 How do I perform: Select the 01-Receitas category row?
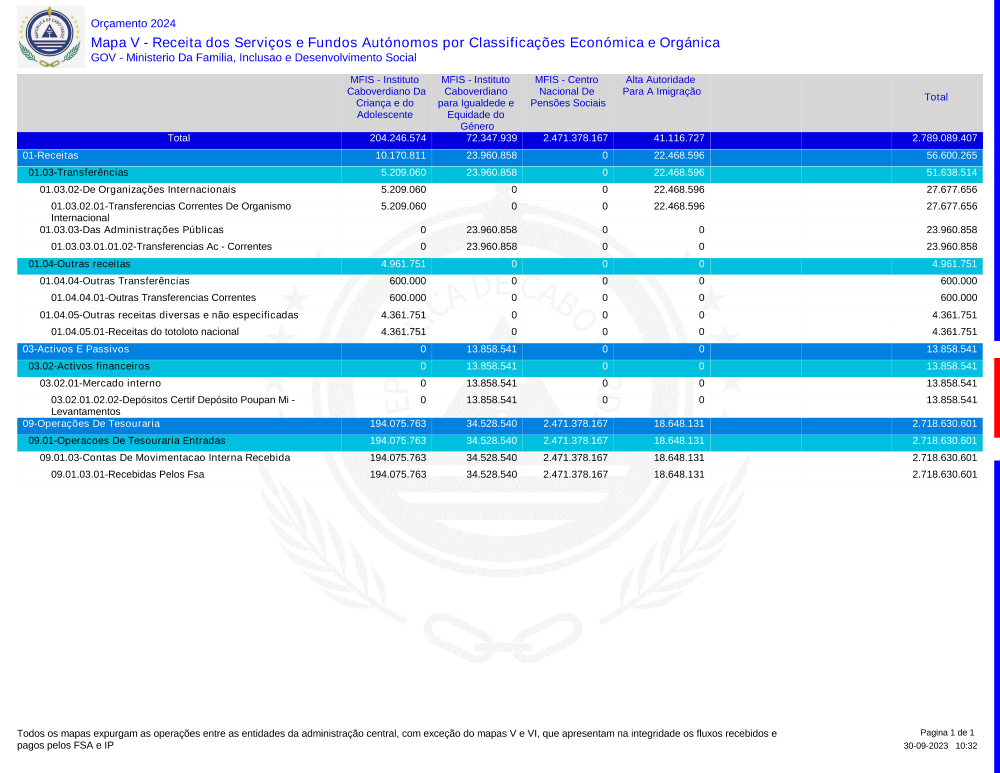coord(51,156)
